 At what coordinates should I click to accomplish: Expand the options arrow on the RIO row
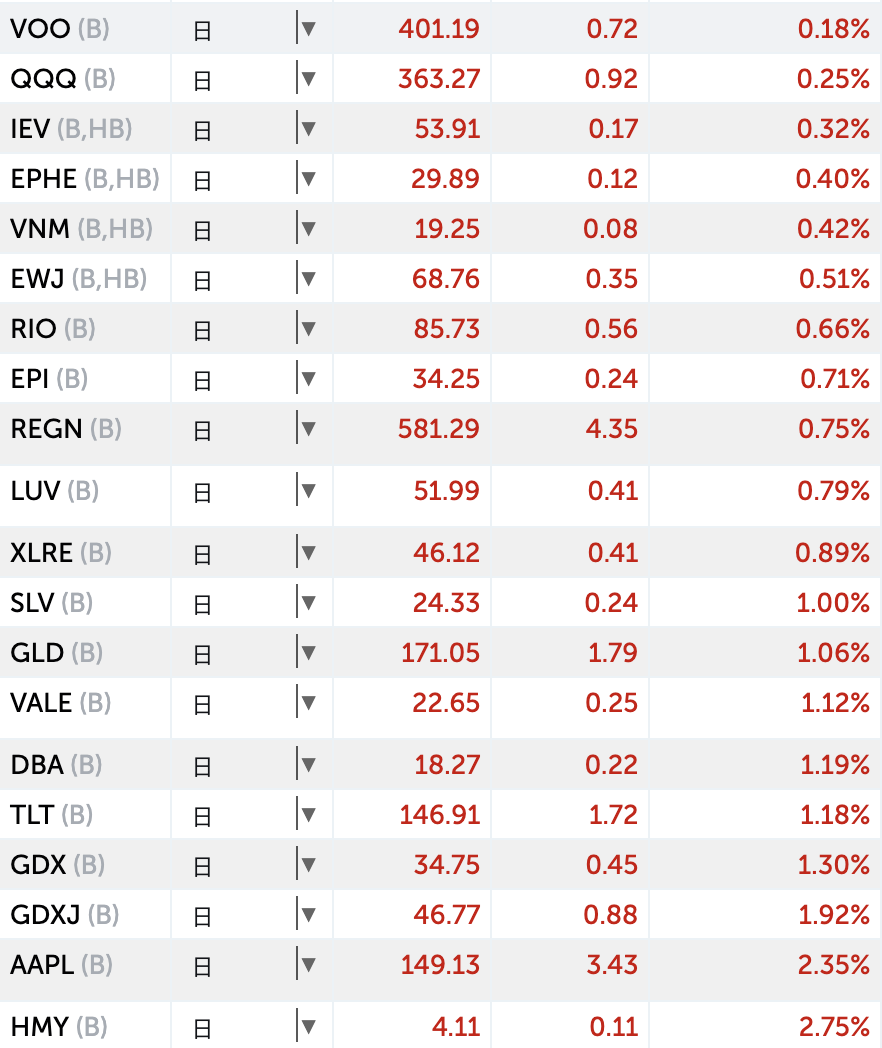coord(310,329)
